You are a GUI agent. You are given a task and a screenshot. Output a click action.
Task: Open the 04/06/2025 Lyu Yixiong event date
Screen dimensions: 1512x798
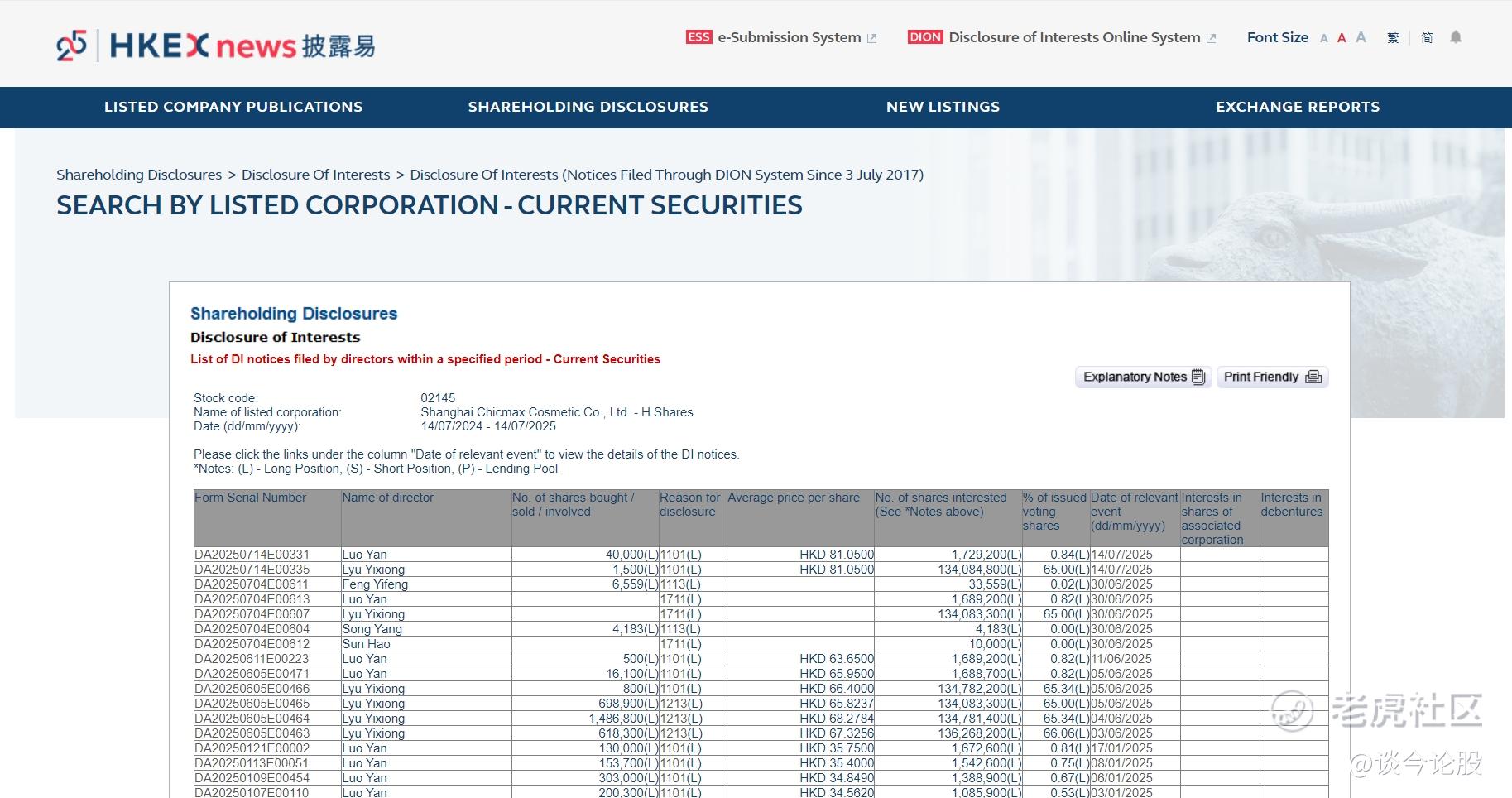1121,719
